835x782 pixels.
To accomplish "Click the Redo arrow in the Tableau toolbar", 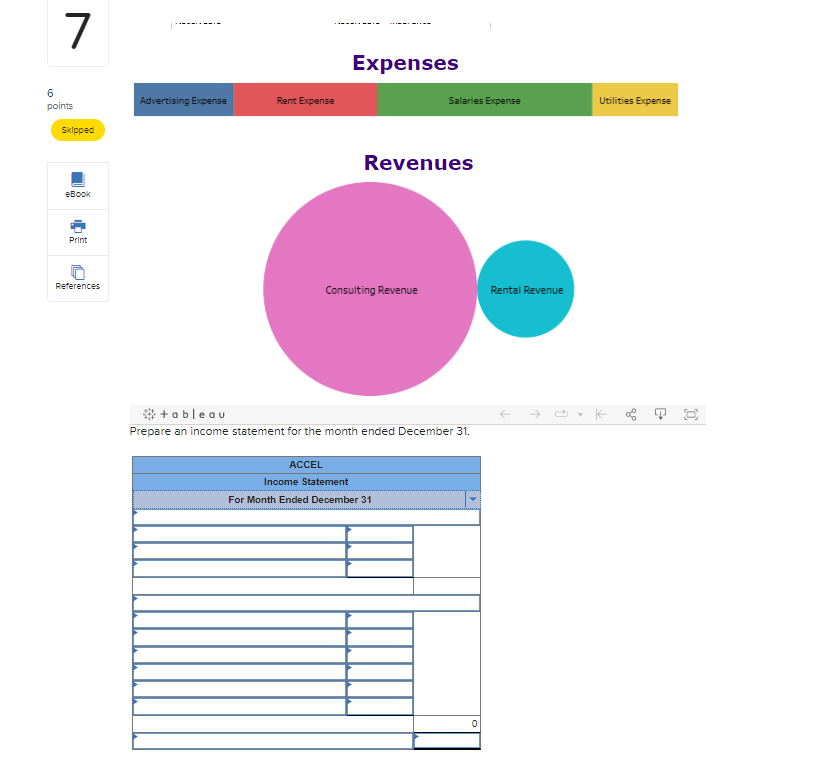I will tap(535, 414).
